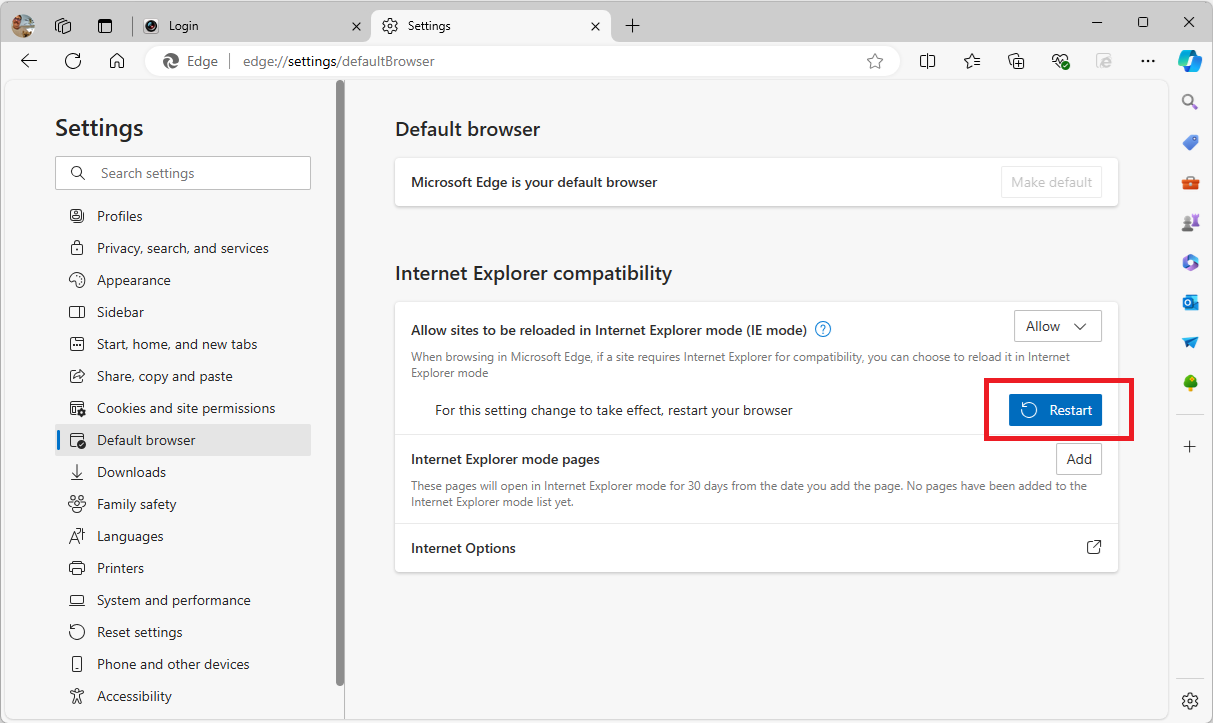This screenshot has height=723, width=1213.
Task: Open the sidebar Outlook icon
Action: click(x=1190, y=302)
